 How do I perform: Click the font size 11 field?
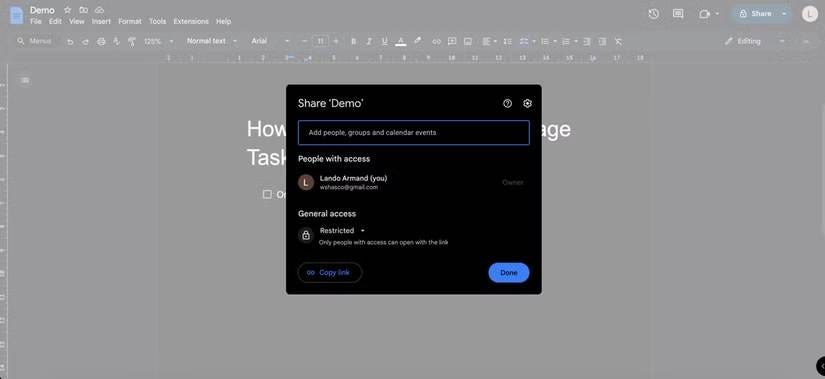click(320, 41)
